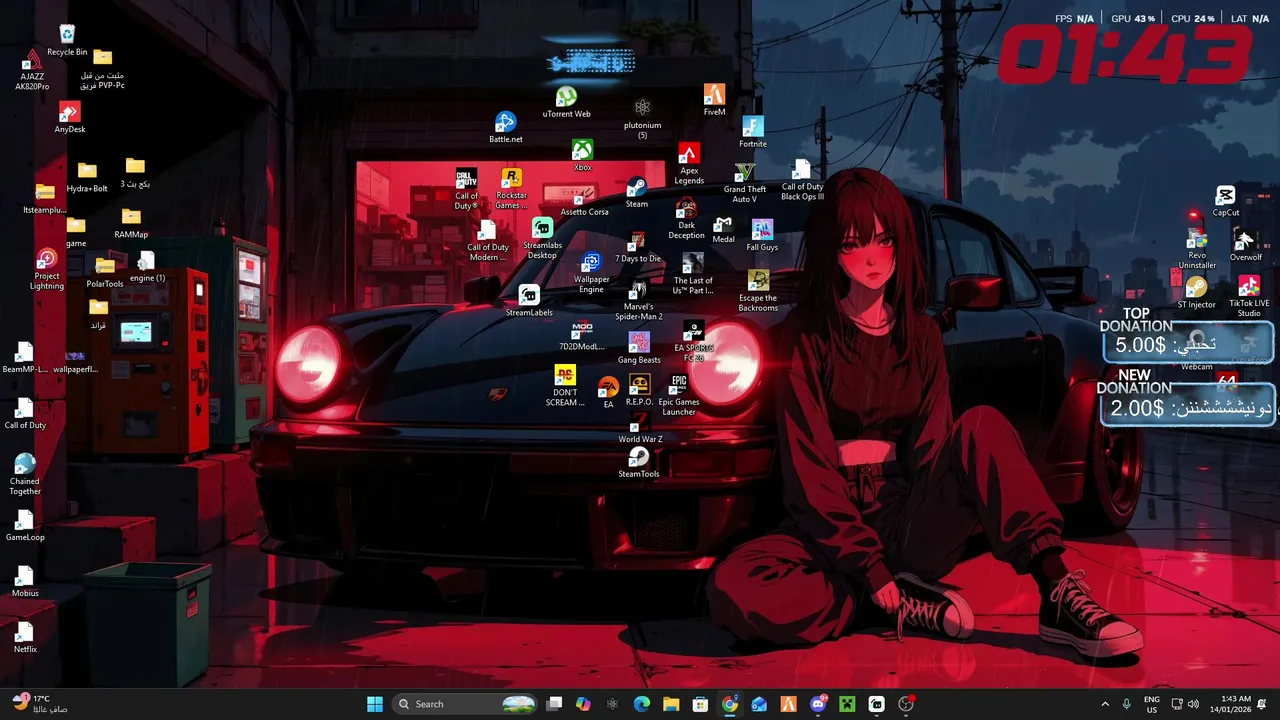Open the Fortnite desktop icon
The width and height of the screenshot is (1280, 720).
[753, 133]
